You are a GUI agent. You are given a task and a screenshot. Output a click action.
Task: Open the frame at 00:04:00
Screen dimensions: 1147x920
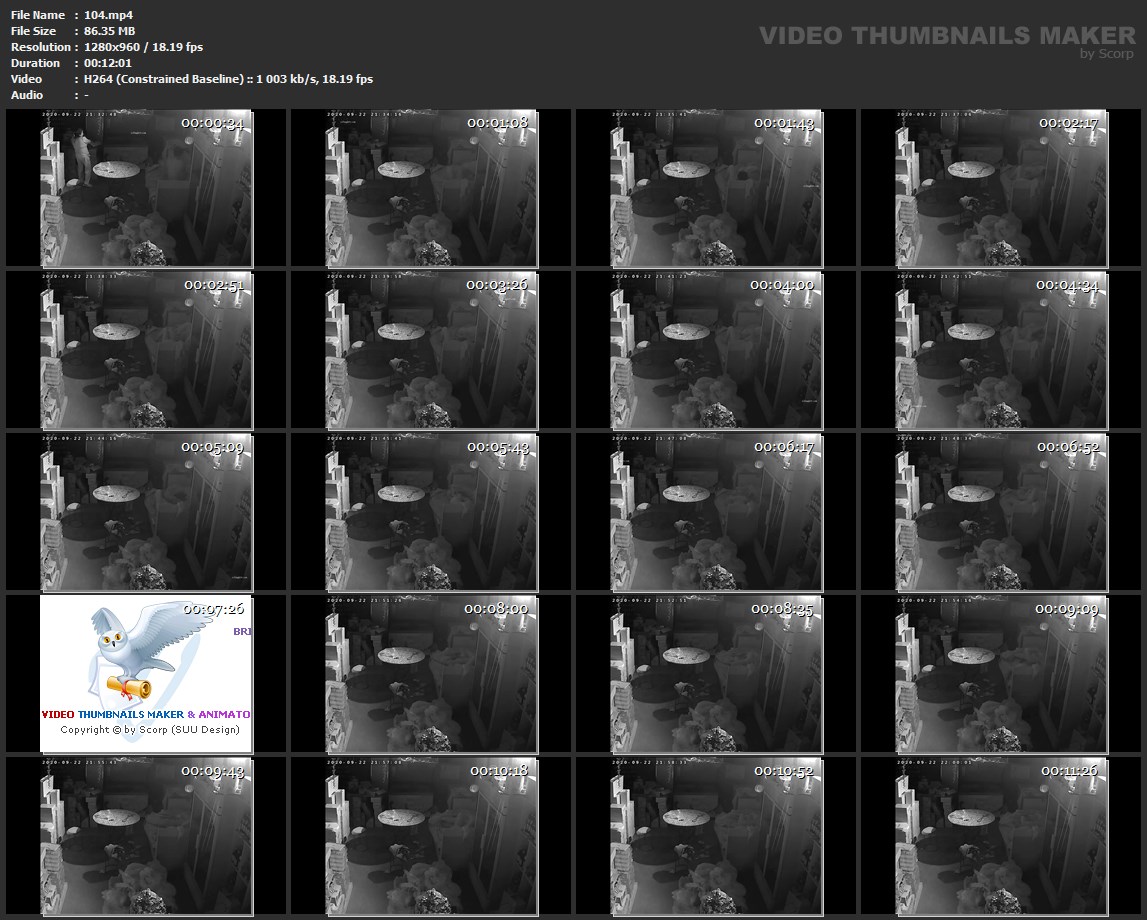[x=716, y=350]
